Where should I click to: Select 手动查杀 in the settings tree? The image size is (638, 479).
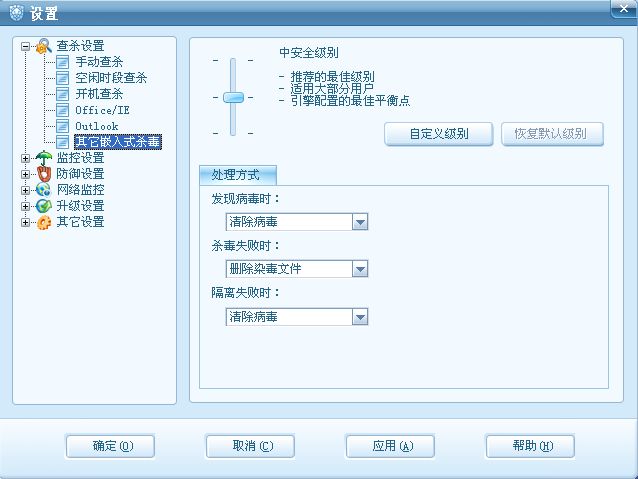pyautogui.click(x=99, y=62)
